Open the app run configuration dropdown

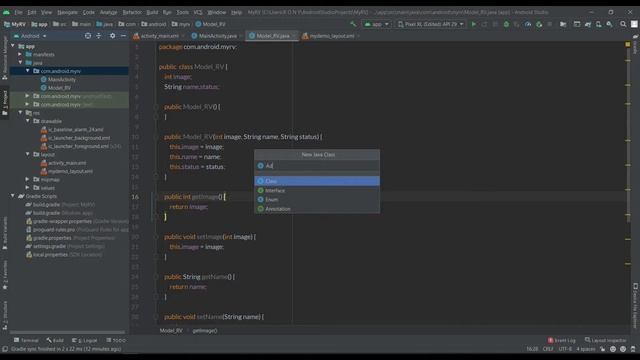(376, 24)
